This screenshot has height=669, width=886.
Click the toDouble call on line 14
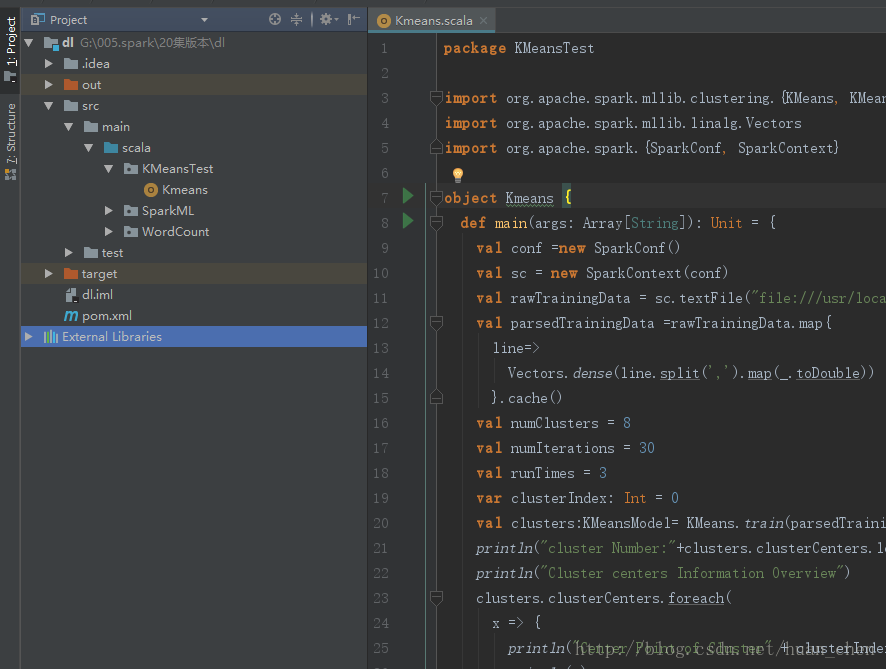coord(828,373)
